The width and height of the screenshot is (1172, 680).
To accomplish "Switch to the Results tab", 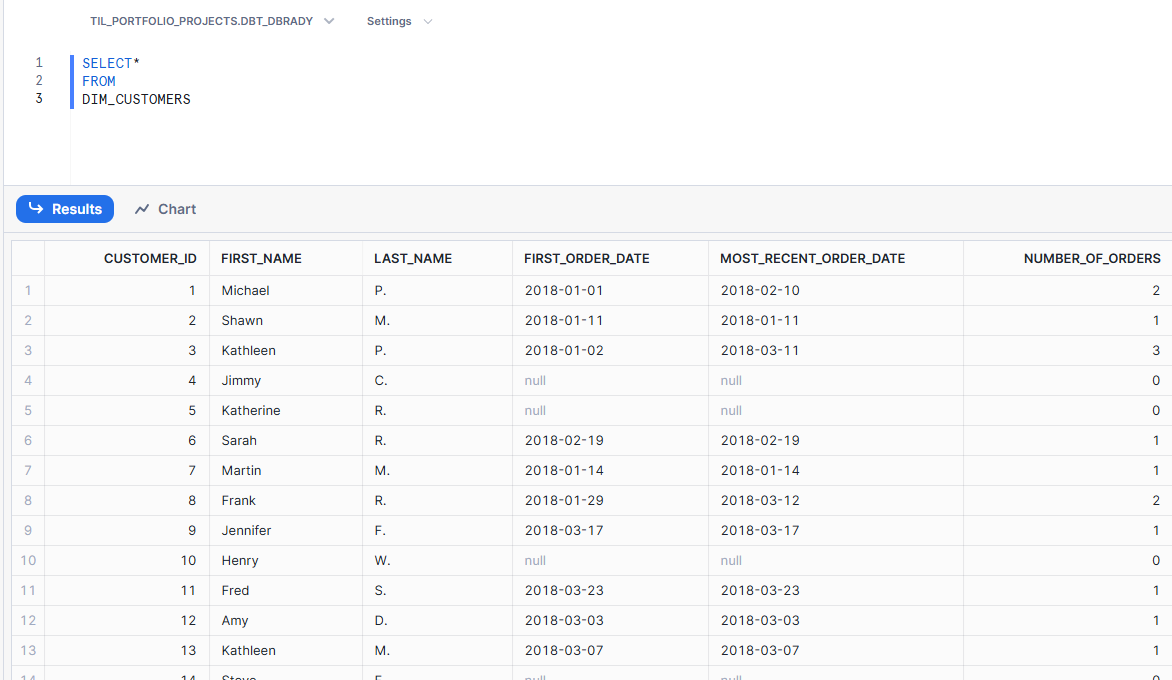I will pos(65,209).
